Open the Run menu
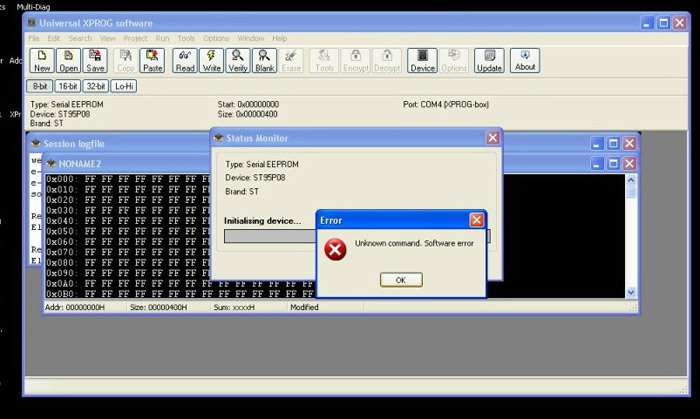Image resolution: width=700 pixels, height=419 pixels. coord(162,38)
